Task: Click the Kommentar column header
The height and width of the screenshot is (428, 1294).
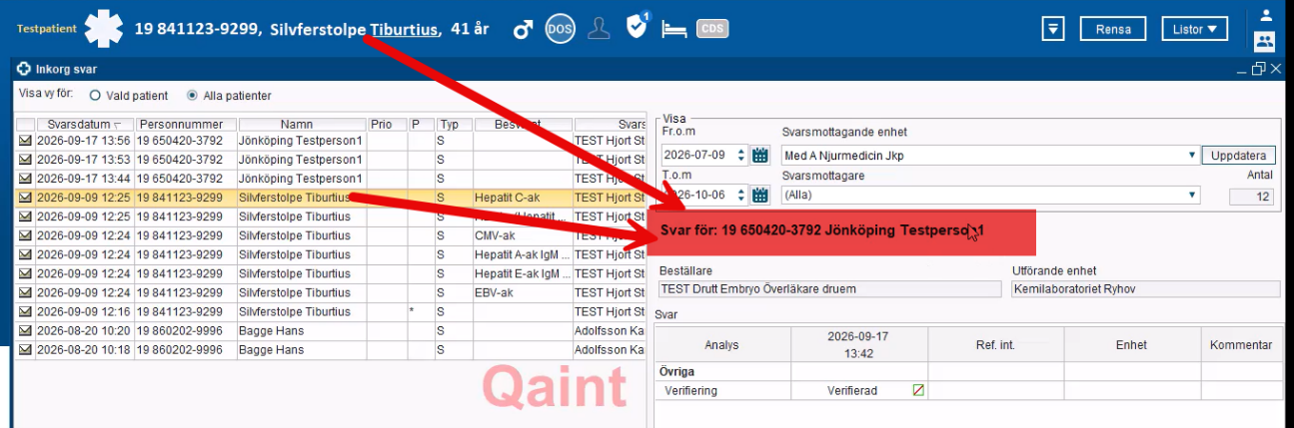Action: 1241,345
